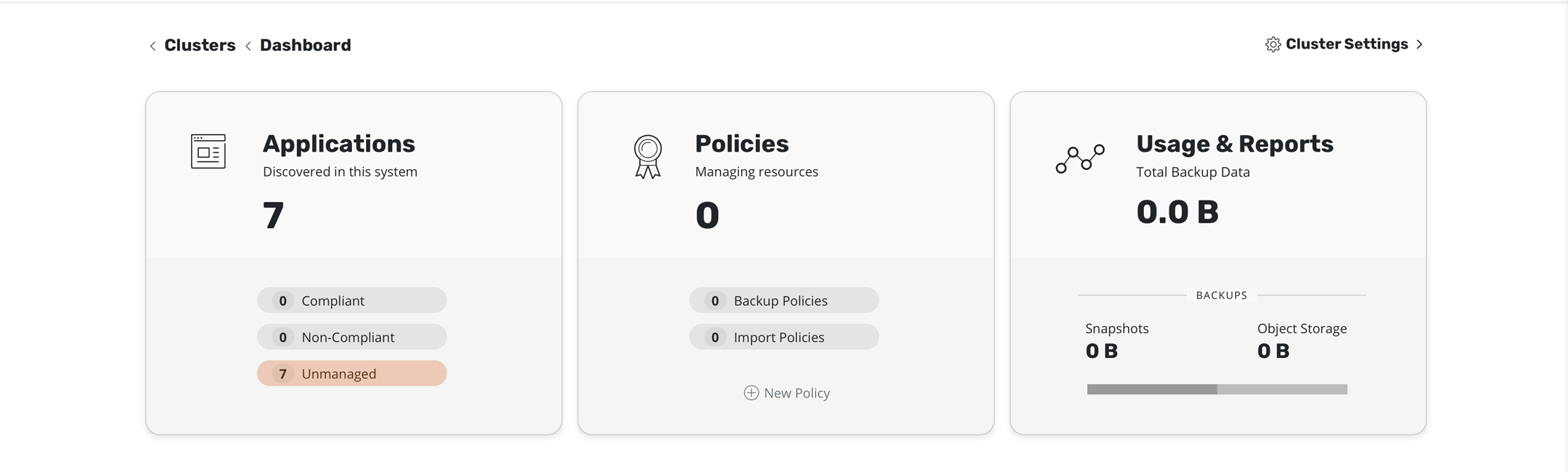View Backup Policies list
Viewport: 1568px width, 472px height.
(784, 301)
